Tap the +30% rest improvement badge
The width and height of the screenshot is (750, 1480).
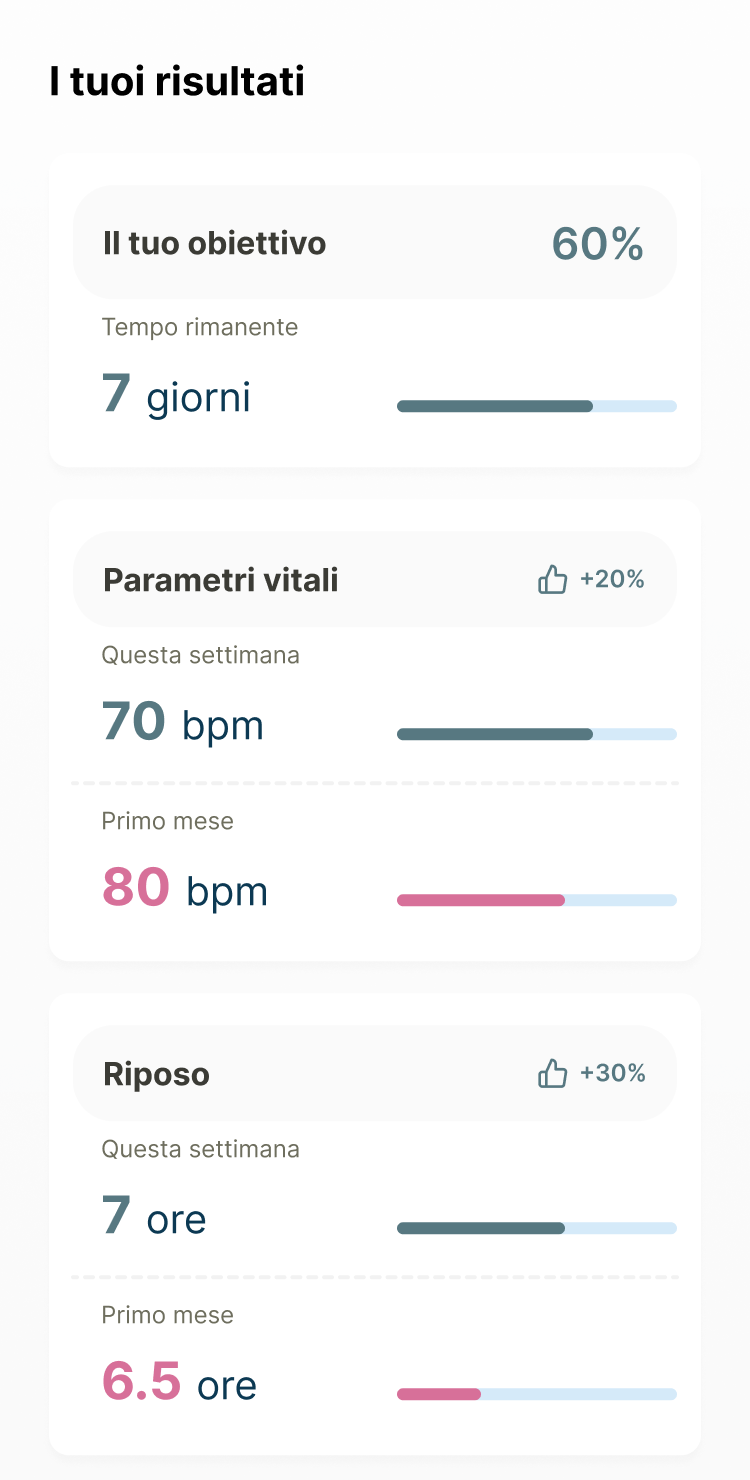pyautogui.click(x=612, y=1073)
